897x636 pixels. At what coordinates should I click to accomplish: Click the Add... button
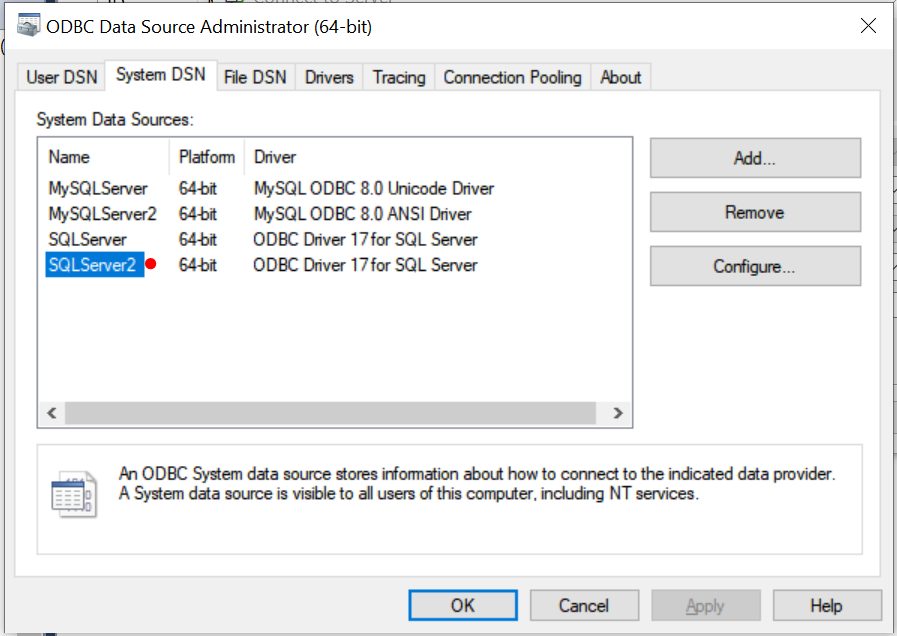755,158
